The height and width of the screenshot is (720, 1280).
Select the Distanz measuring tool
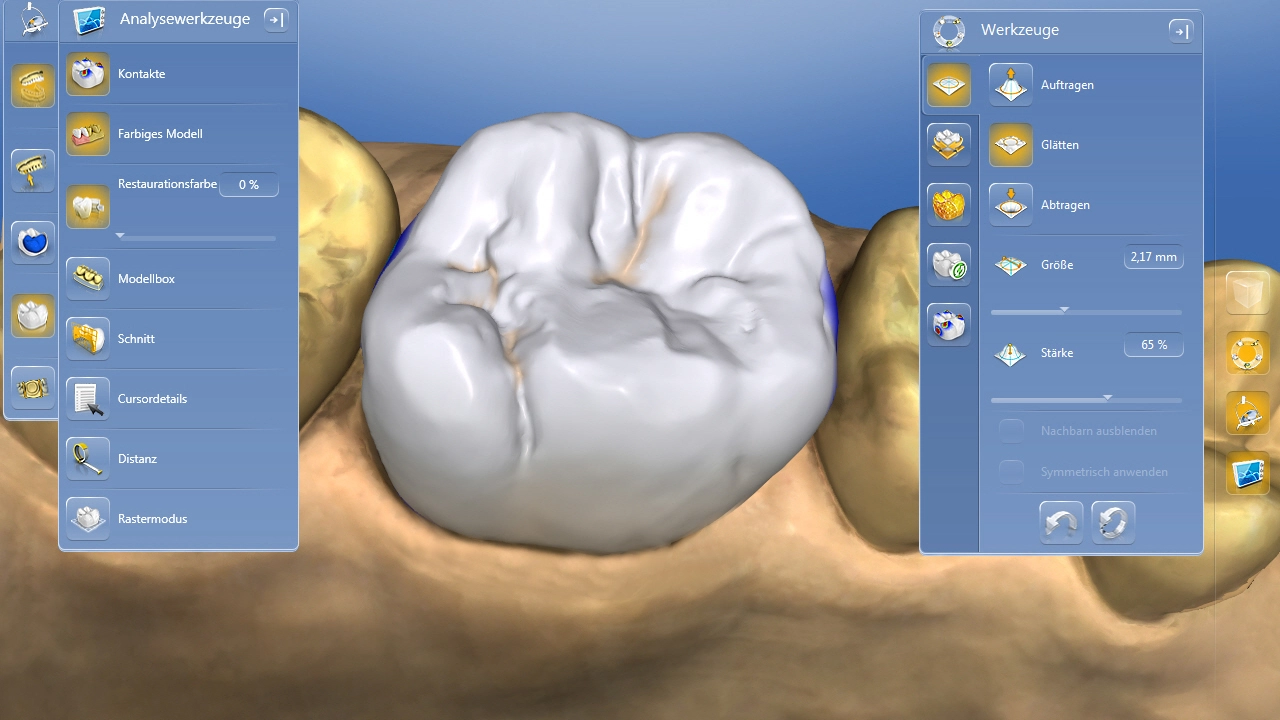(x=88, y=459)
